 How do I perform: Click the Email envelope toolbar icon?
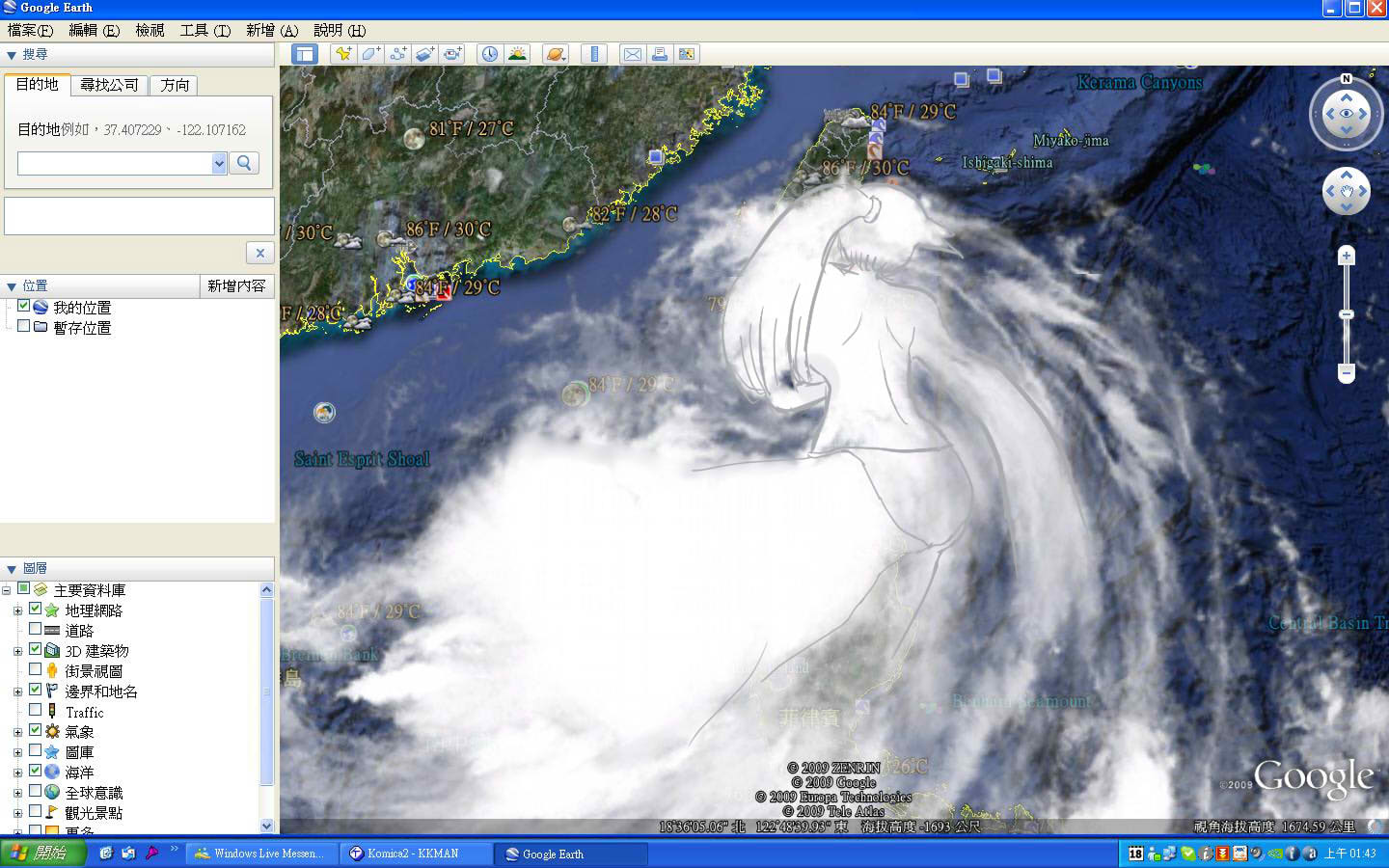[x=632, y=54]
